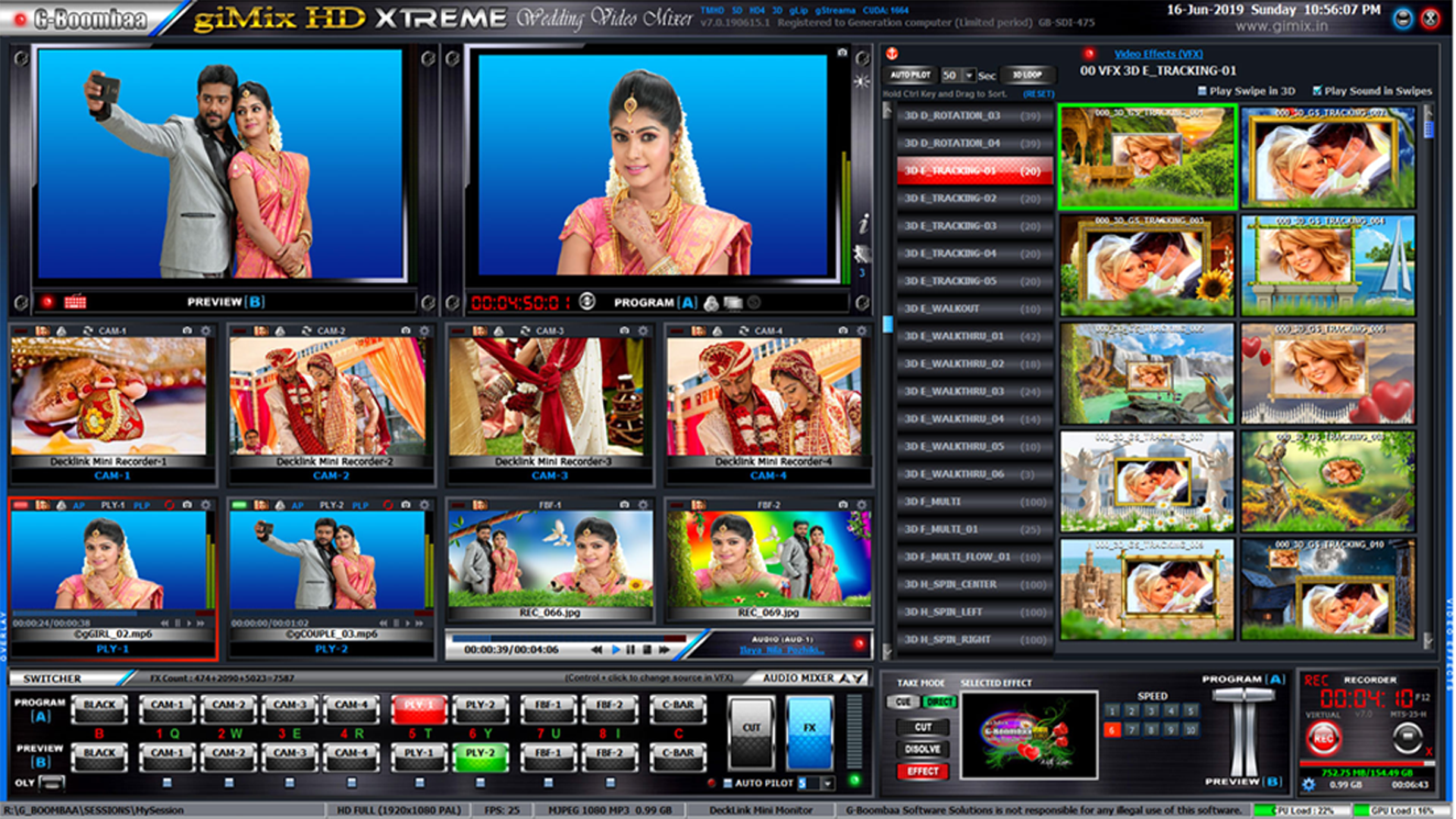Select the TRACKING_004 sailboat effect thumbnail
Viewport: 1456px width, 819px height.
pos(1328,265)
